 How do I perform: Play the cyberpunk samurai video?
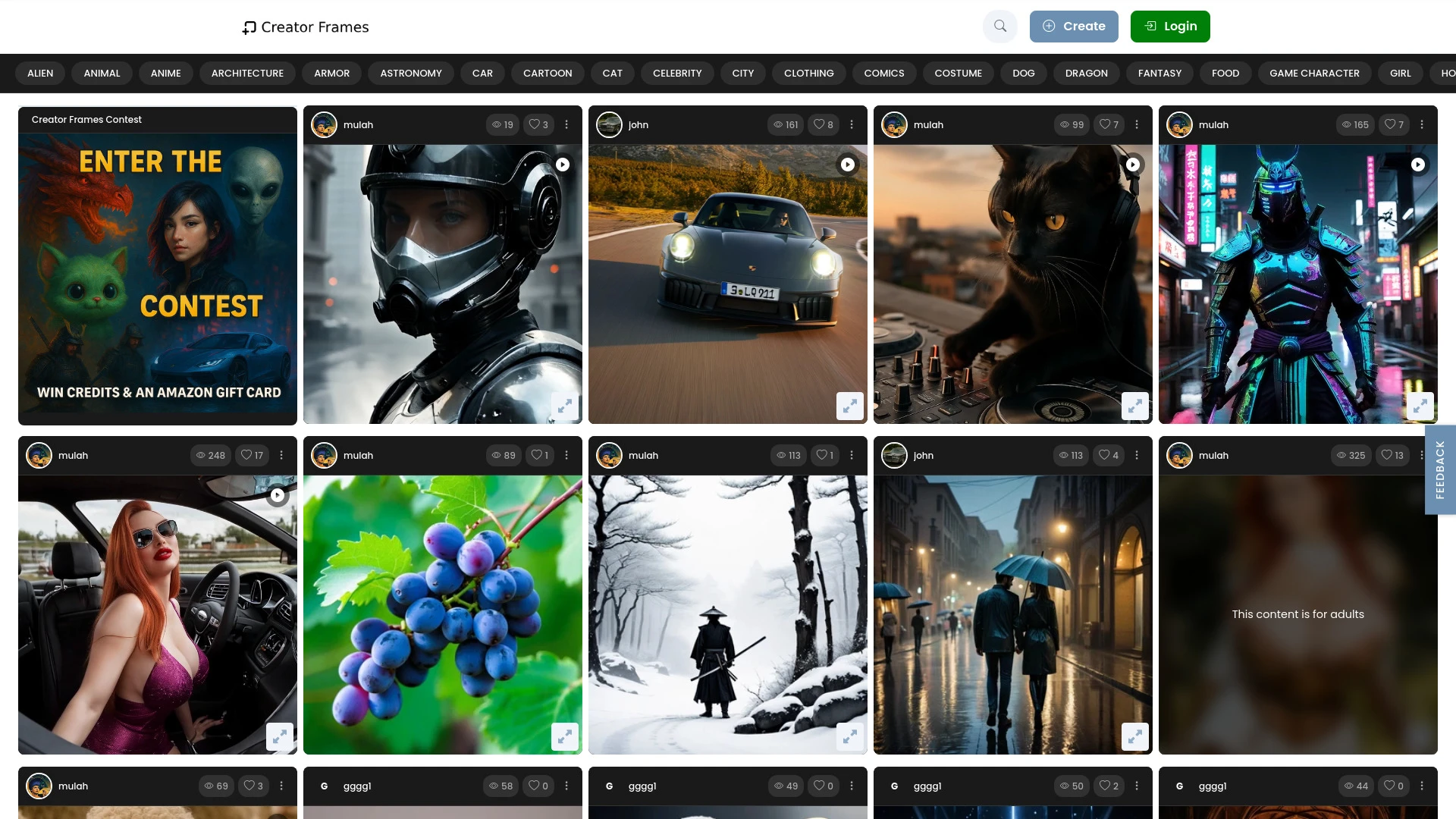(1418, 164)
